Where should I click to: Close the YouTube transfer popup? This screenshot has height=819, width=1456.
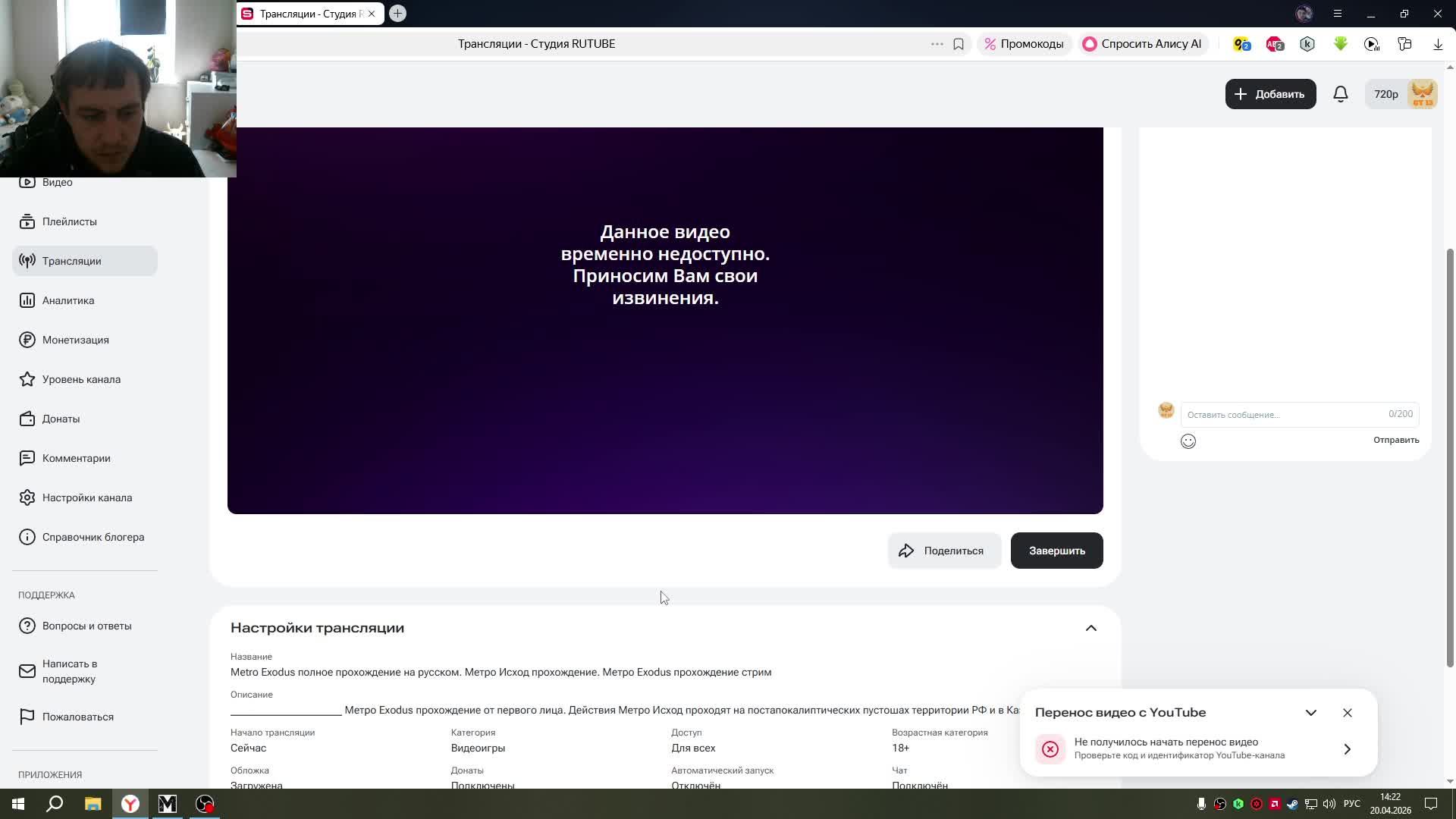[x=1347, y=713]
